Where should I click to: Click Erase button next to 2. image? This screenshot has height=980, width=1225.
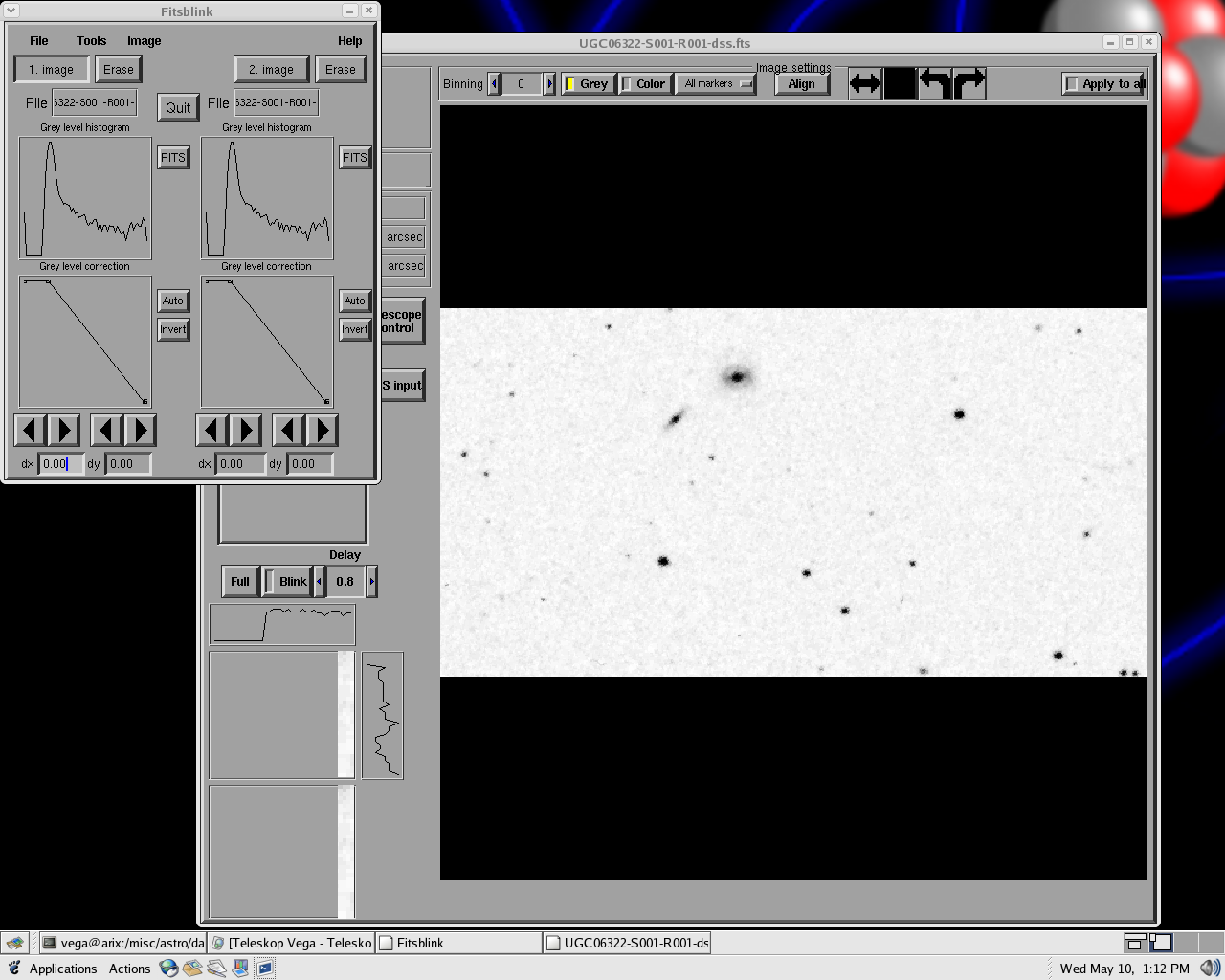(341, 69)
